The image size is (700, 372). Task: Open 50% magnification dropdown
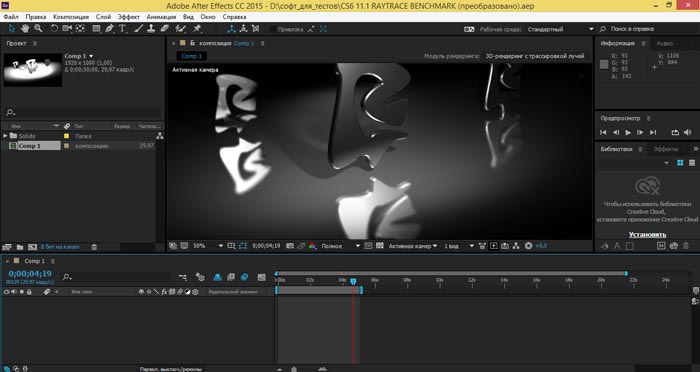(x=208, y=246)
